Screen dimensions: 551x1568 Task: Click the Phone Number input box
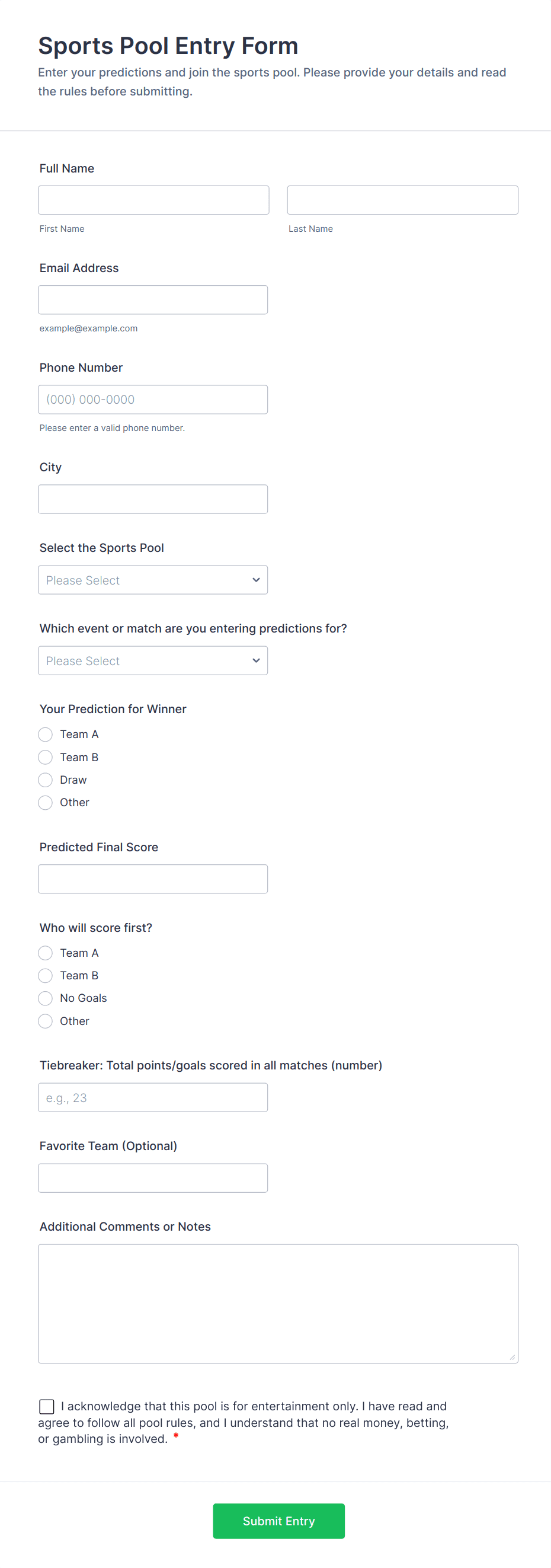(153, 400)
